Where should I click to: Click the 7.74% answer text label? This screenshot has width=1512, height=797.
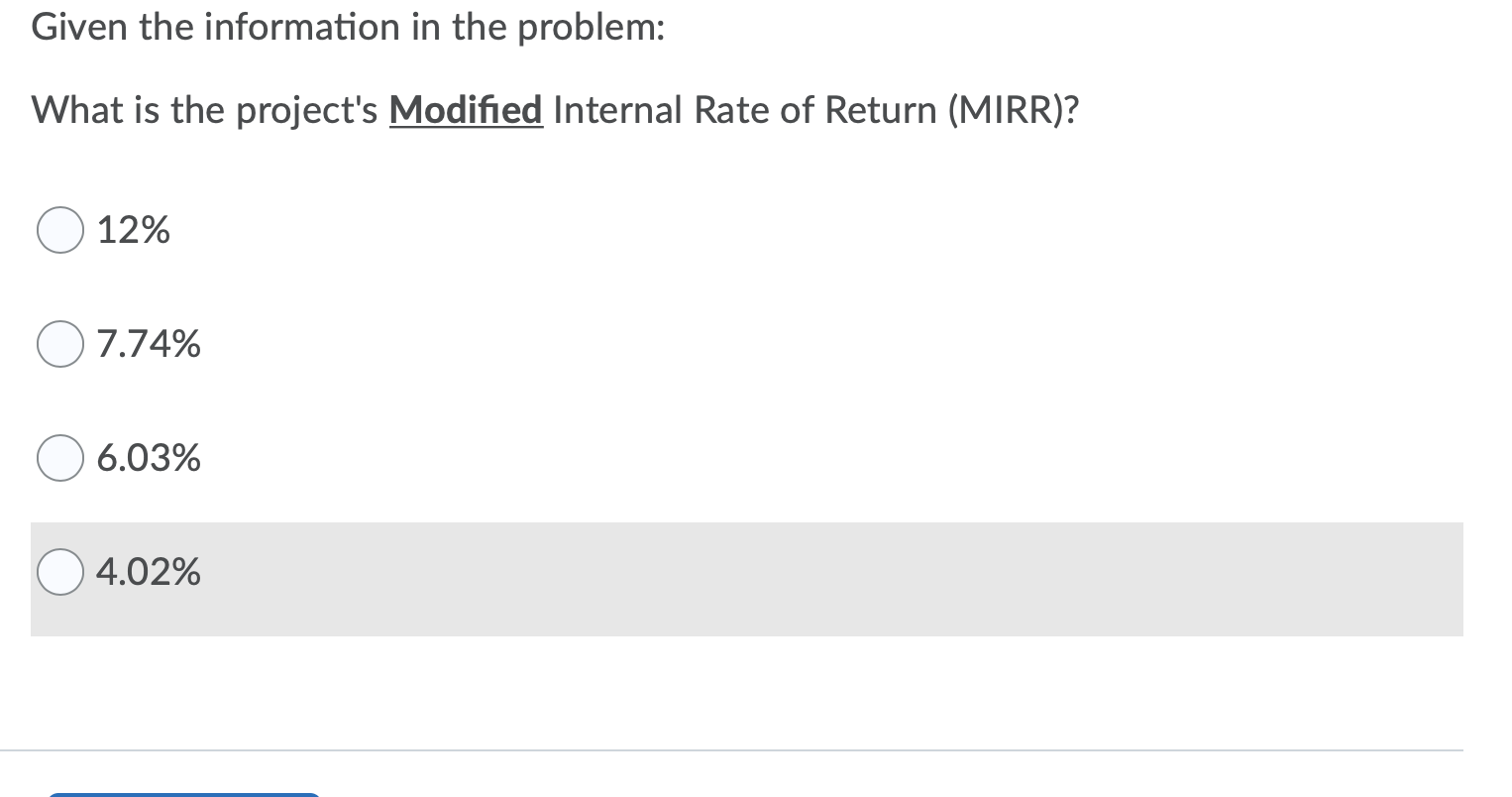(x=148, y=344)
